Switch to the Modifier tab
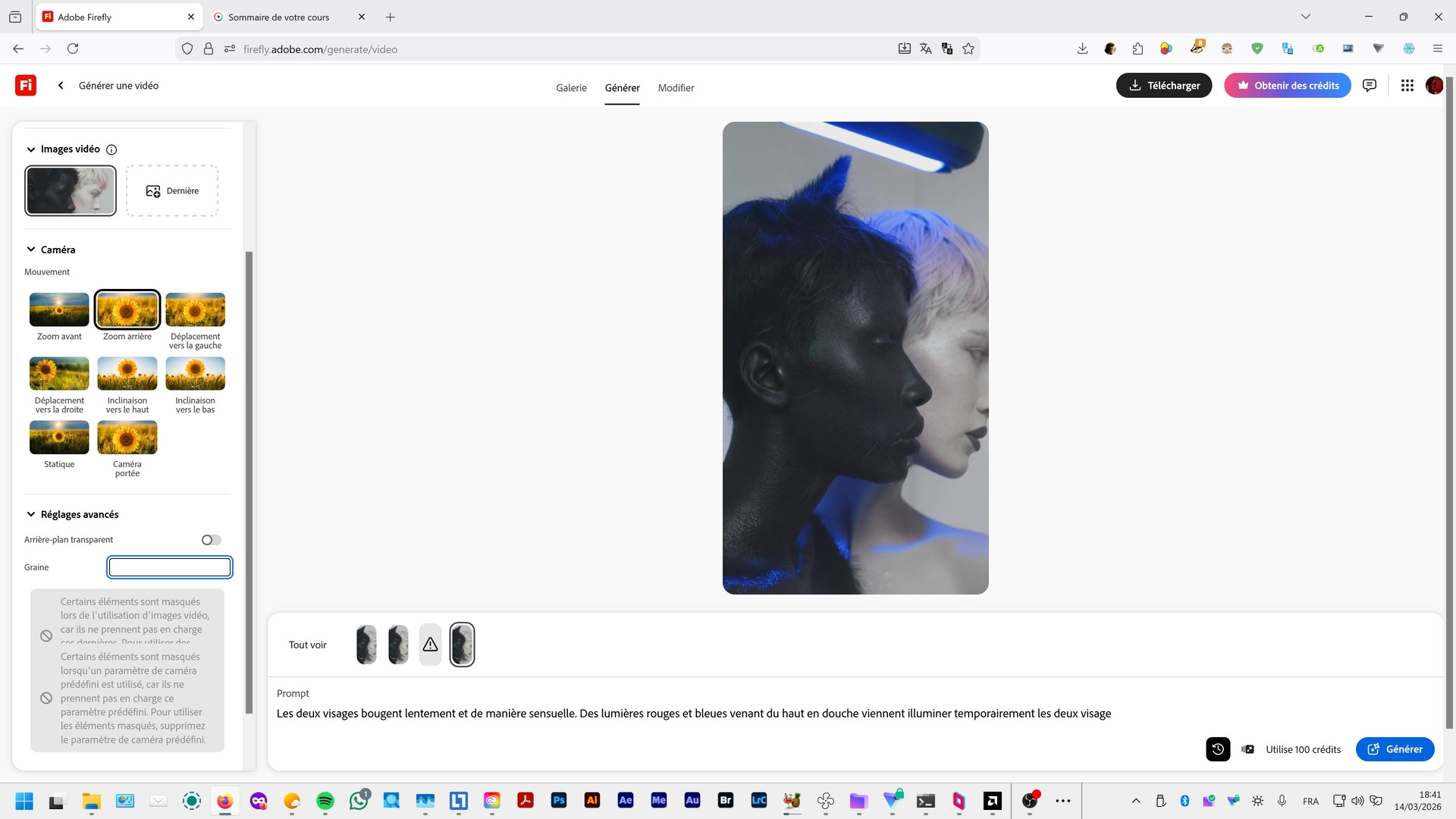 [x=676, y=88]
